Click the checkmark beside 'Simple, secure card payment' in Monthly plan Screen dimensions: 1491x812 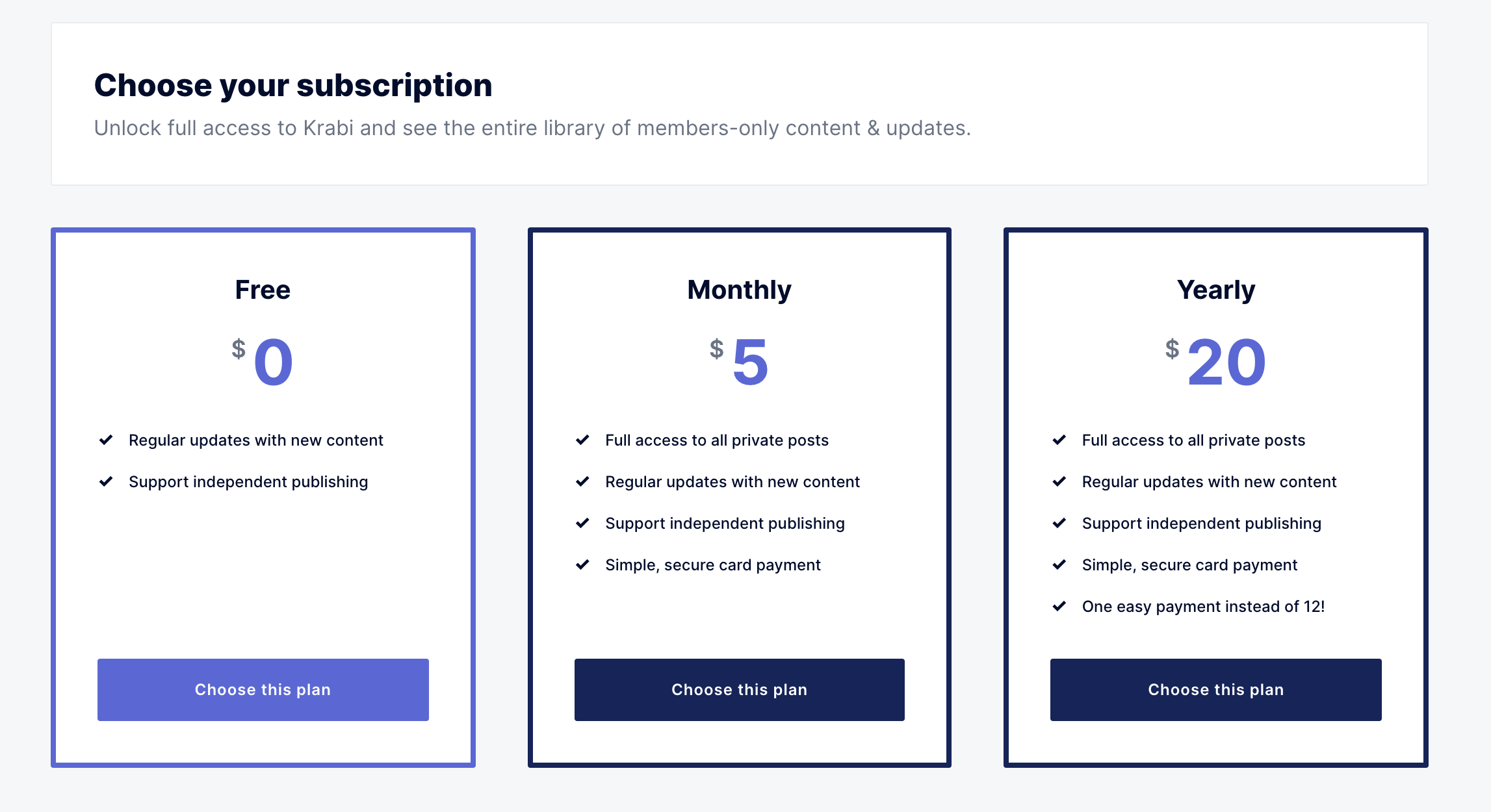pos(582,565)
